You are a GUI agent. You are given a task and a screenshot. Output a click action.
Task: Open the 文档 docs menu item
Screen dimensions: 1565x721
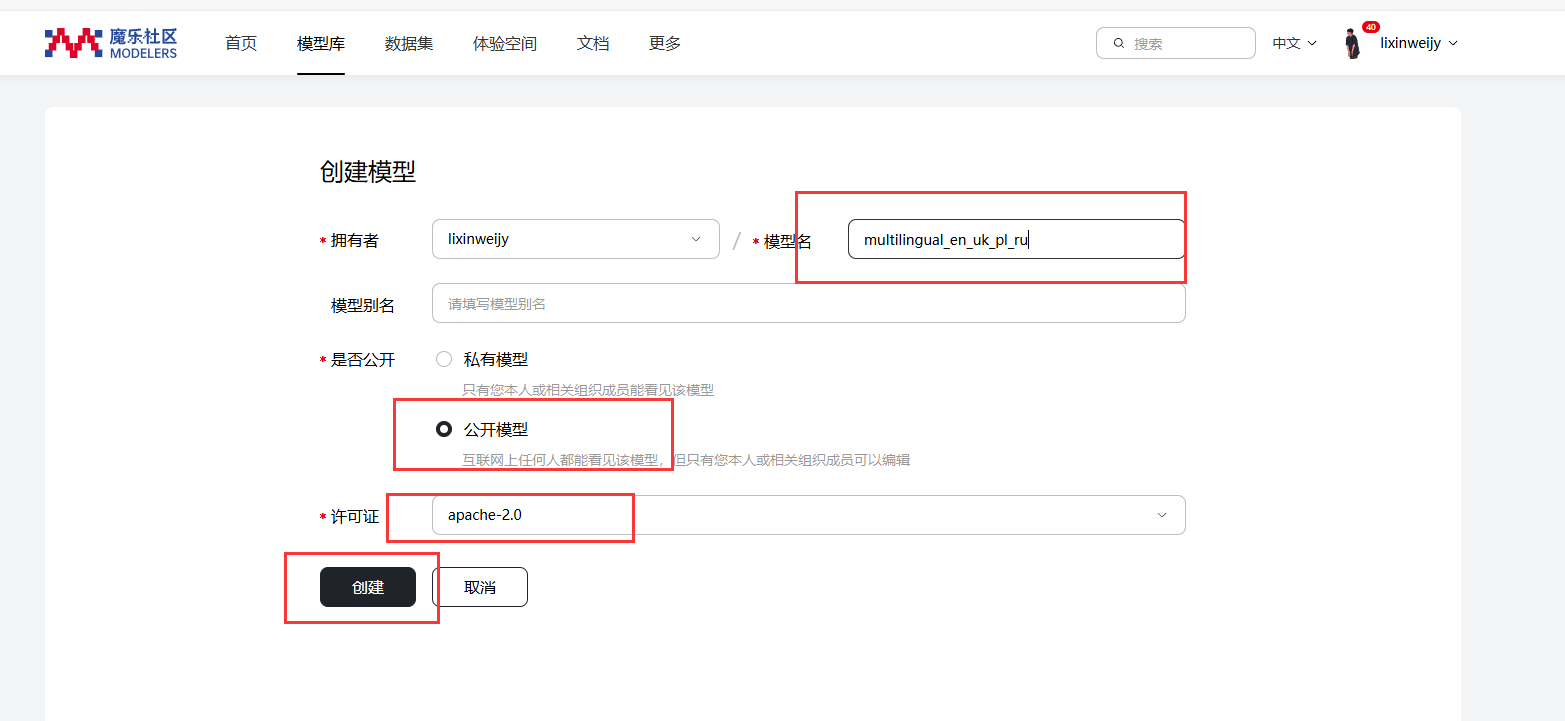(593, 43)
